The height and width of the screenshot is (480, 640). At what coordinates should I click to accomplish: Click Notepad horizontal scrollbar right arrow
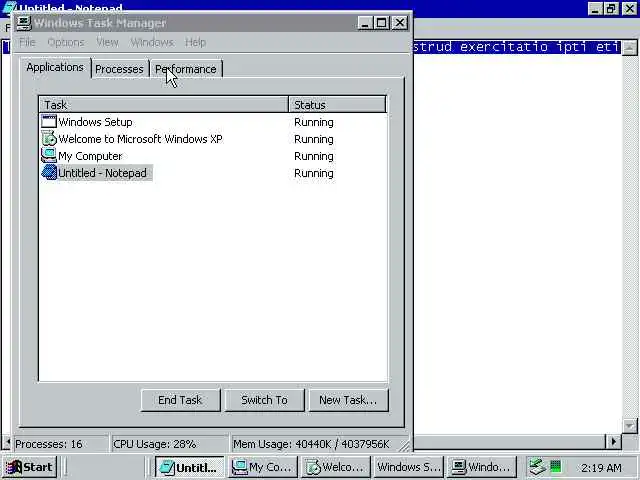click(x=613, y=442)
